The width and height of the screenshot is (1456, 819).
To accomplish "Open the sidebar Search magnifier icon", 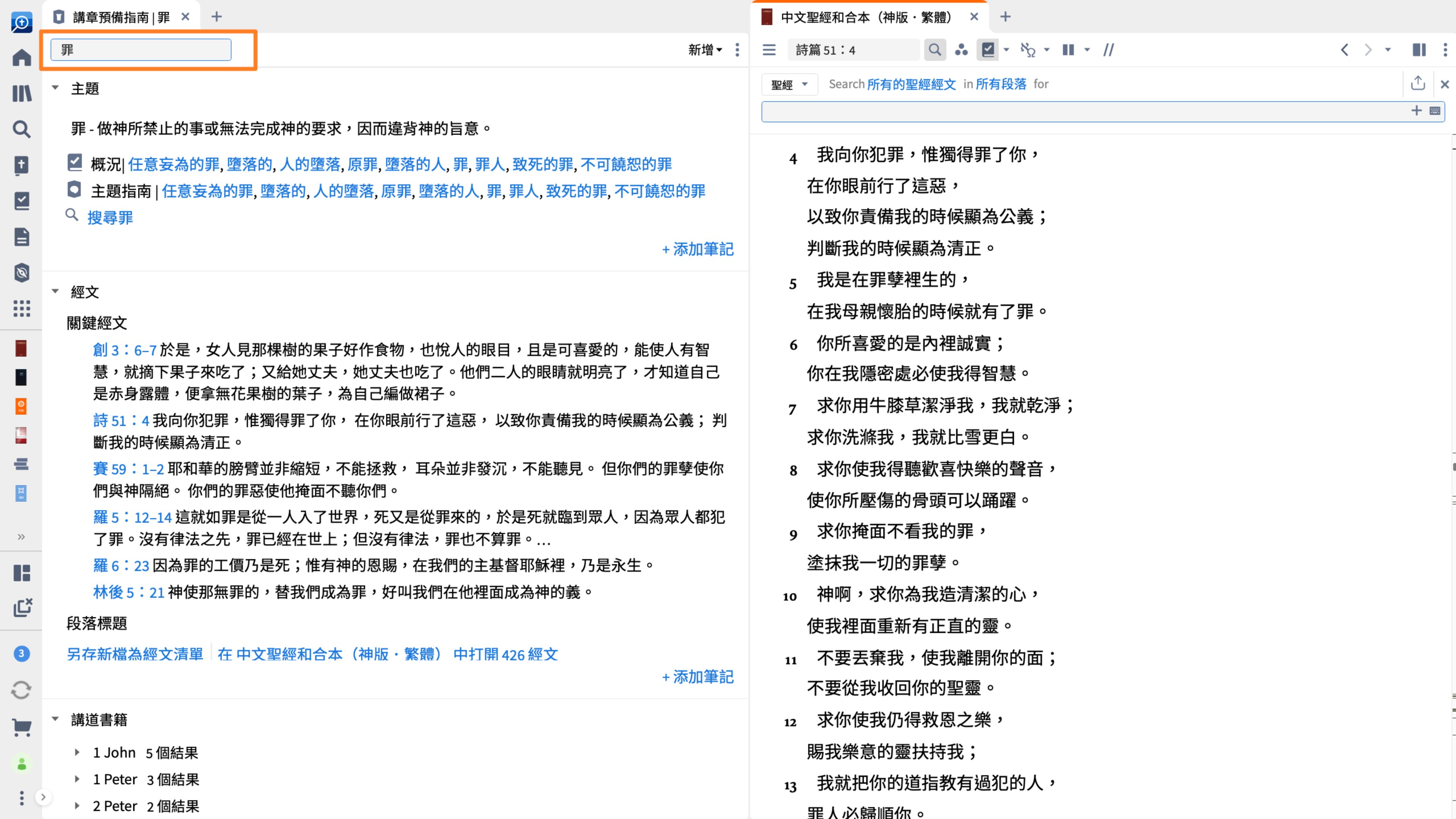I will [x=22, y=129].
